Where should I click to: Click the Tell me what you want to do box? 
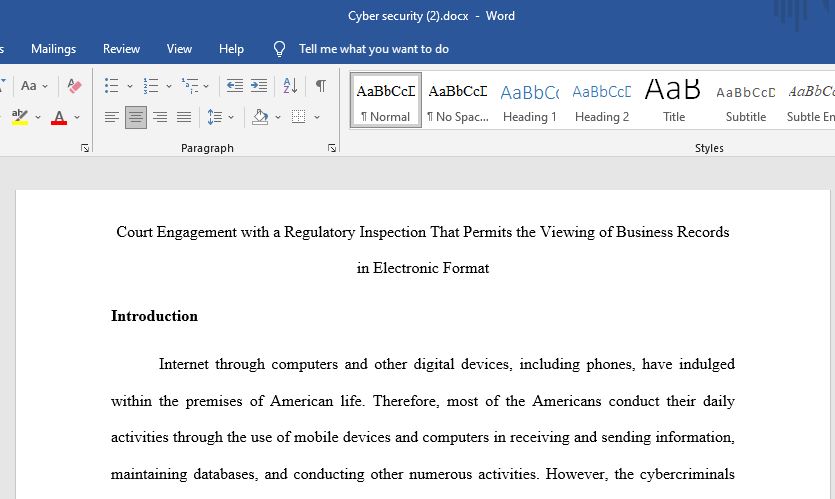pyautogui.click(x=373, y=49)
